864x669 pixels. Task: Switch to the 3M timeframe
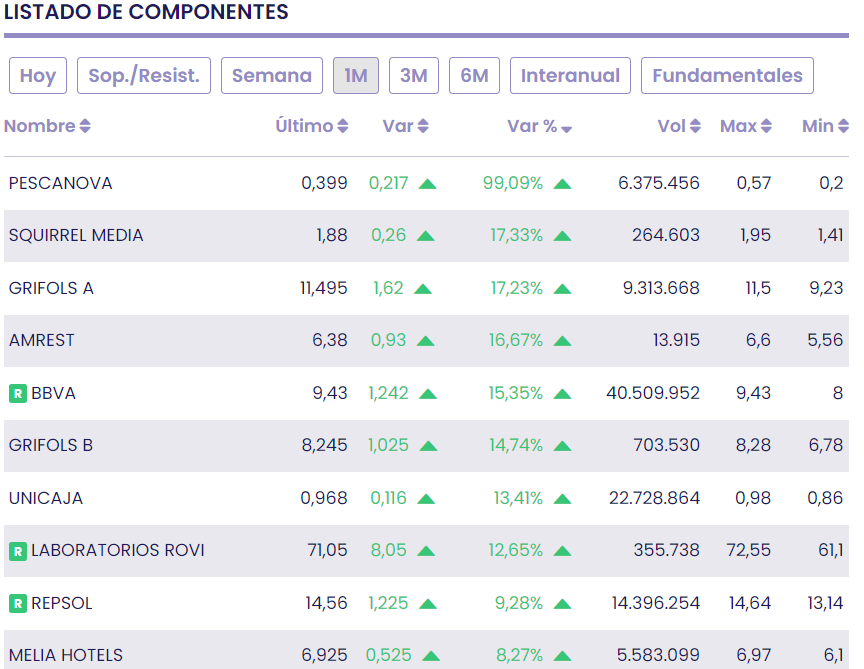coord(413,76)
